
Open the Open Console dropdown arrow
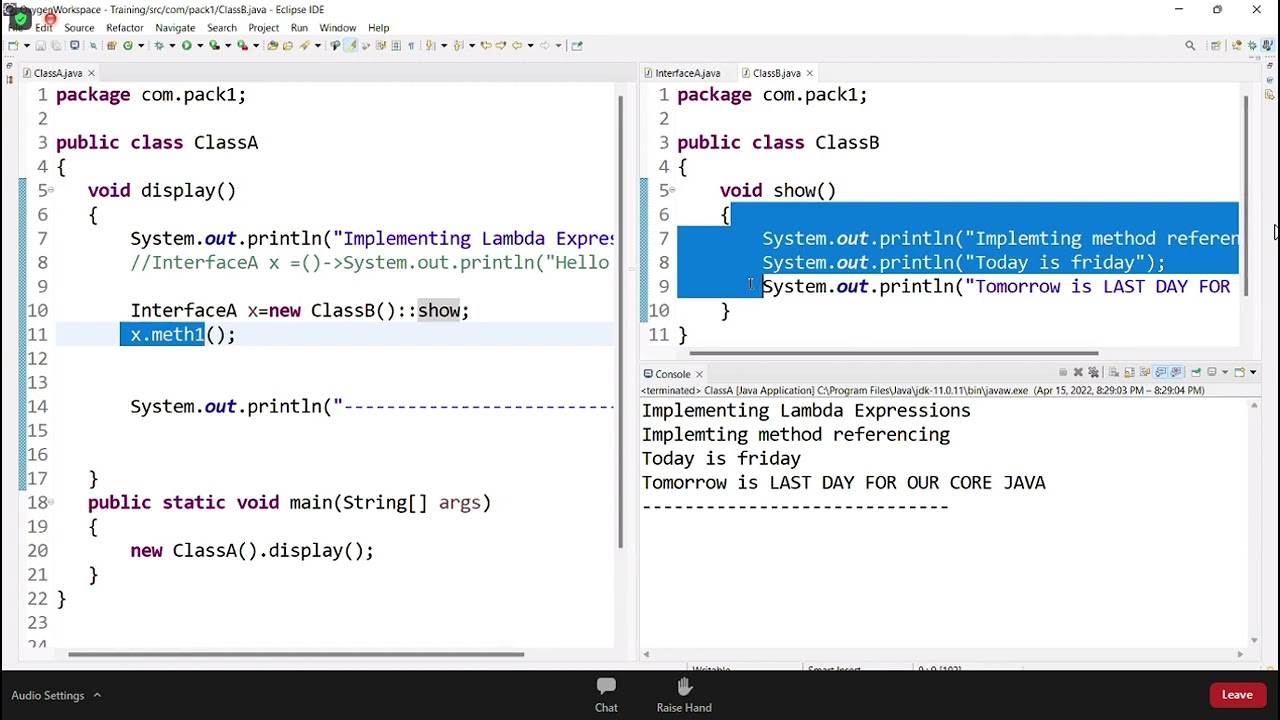click(x=1253, y=372)
